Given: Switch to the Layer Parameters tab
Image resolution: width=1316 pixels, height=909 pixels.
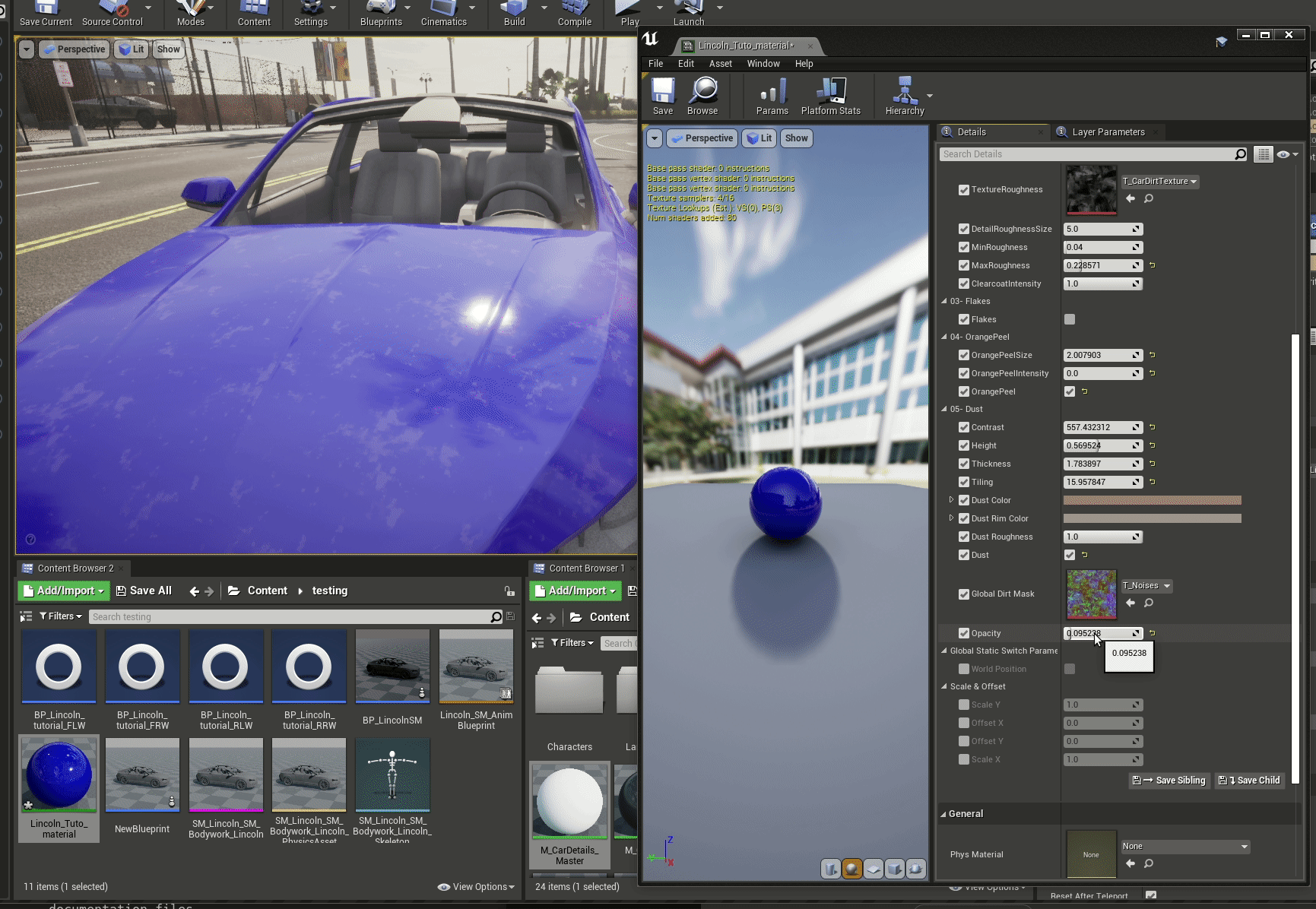Looking at the screenshot, I should click(x=1108, y=132).
